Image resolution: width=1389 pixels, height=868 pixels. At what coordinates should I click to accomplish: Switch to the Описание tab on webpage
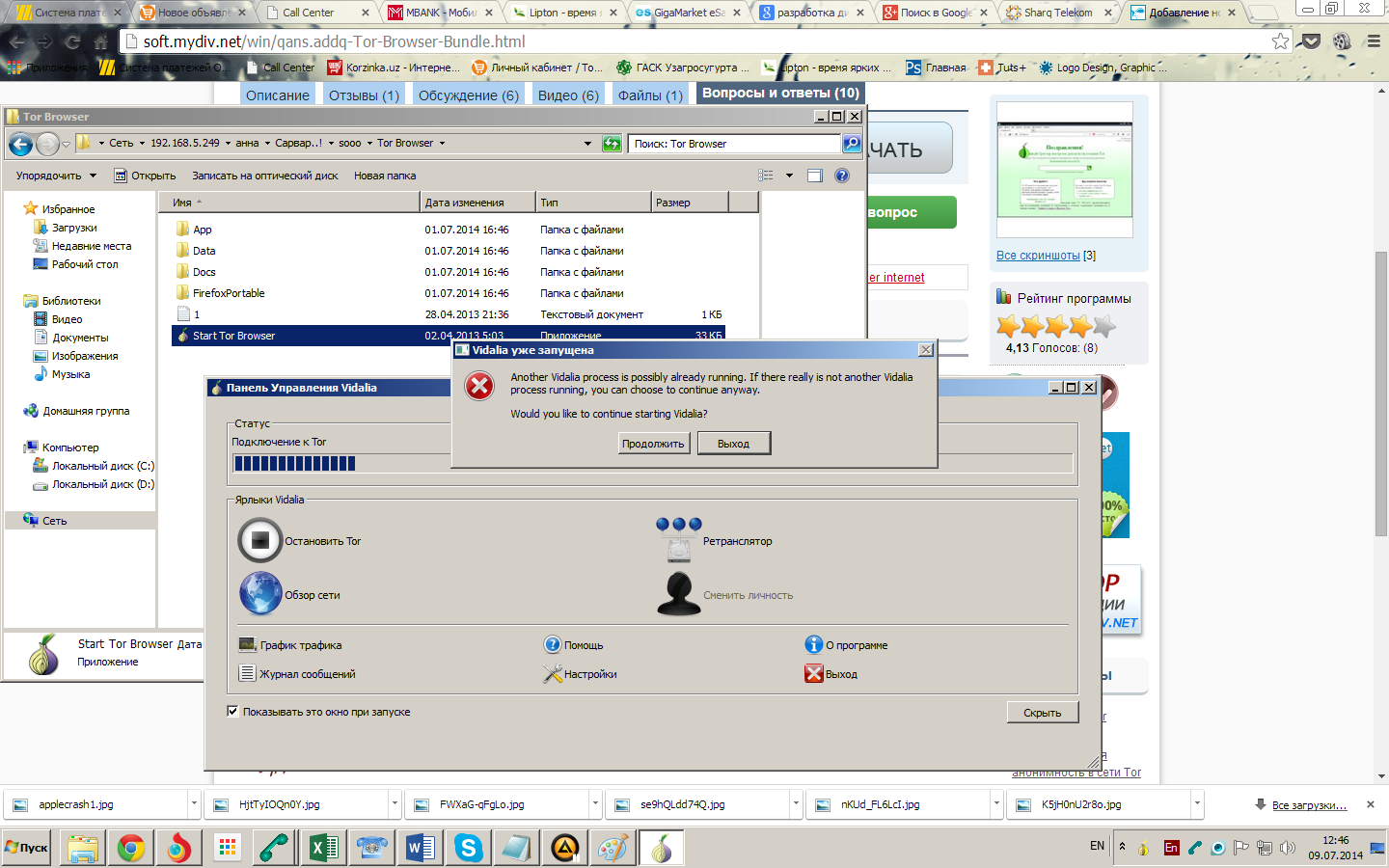[x=278, y=95]
